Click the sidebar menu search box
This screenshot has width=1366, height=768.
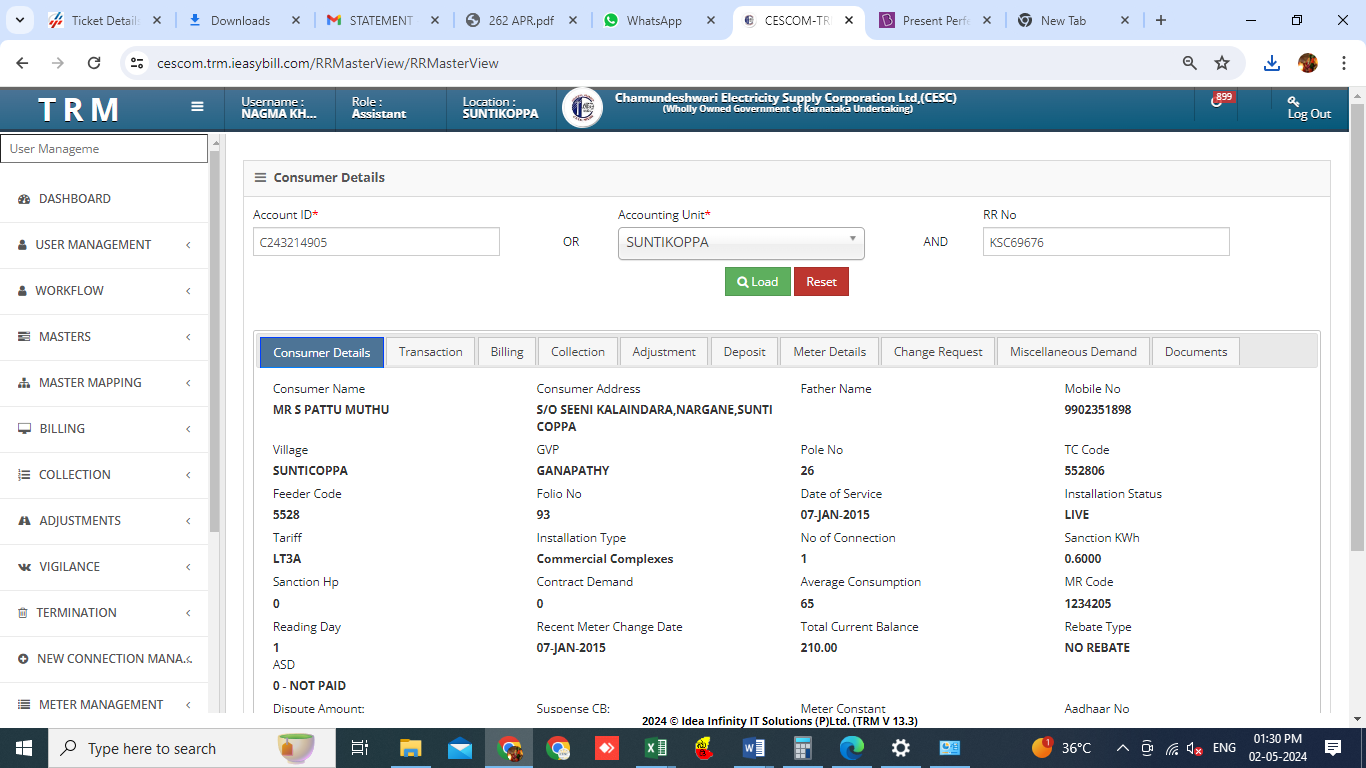pos(104,149)
